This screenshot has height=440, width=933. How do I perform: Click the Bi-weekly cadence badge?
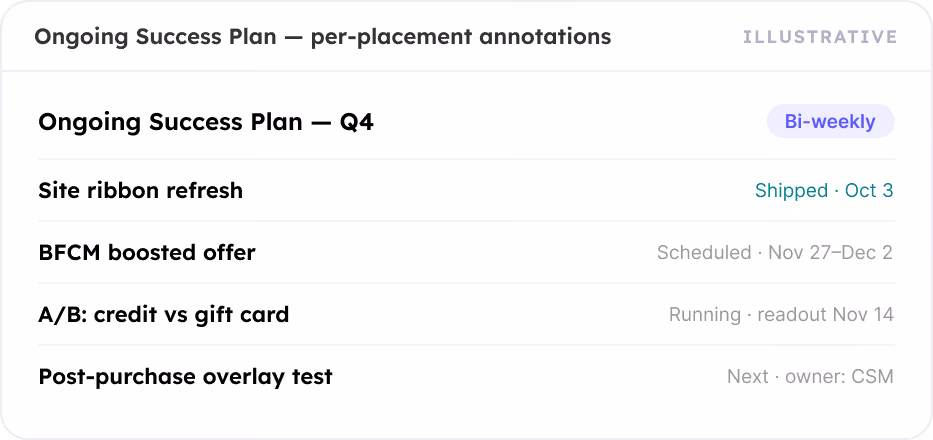click(x=831, y=121)
